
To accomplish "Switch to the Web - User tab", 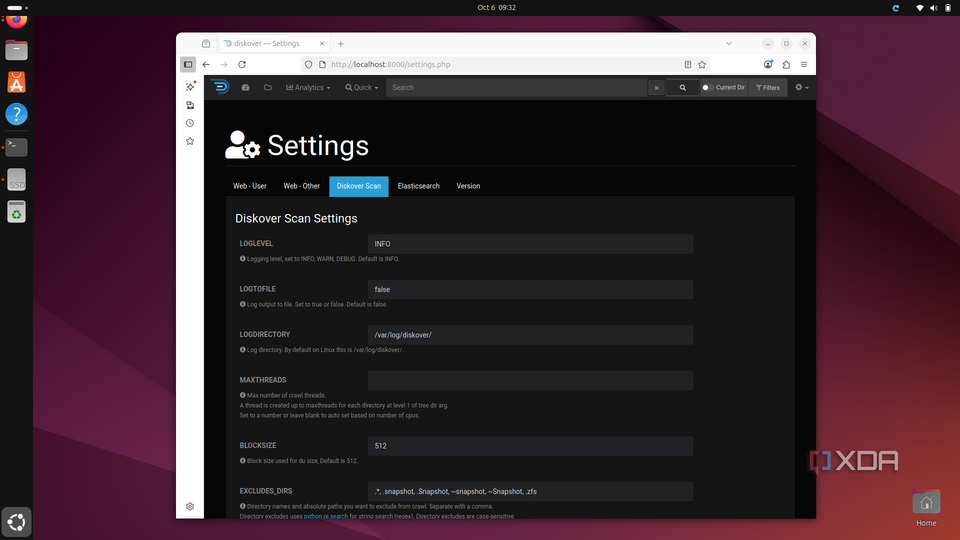I will [x=250, y=186].
